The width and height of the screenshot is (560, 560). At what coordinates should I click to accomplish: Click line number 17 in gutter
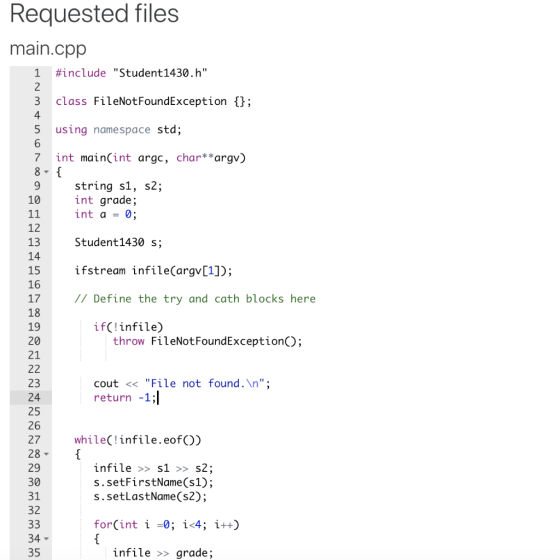34,299
